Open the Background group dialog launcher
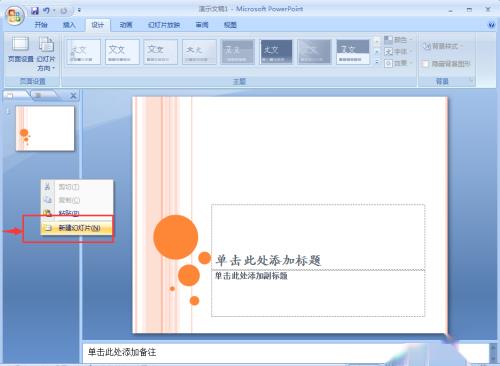Image resolution: width=500 pixels, height=366 pixels. click(471, 80)
